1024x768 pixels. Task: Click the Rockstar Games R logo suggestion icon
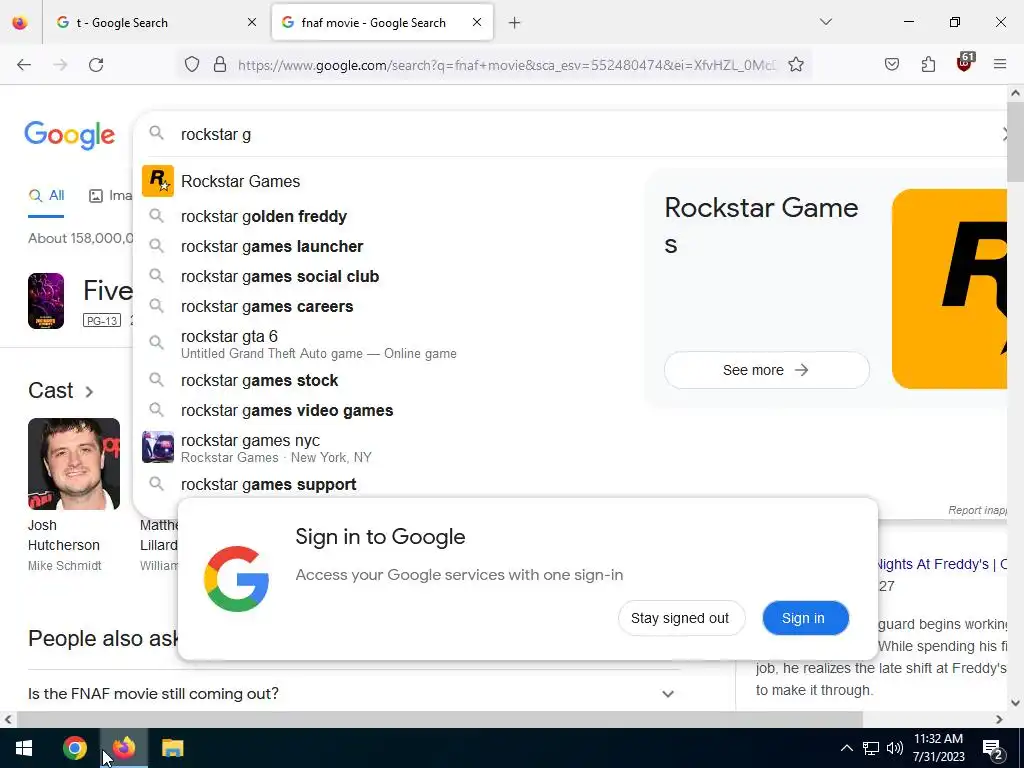[158, 181]
